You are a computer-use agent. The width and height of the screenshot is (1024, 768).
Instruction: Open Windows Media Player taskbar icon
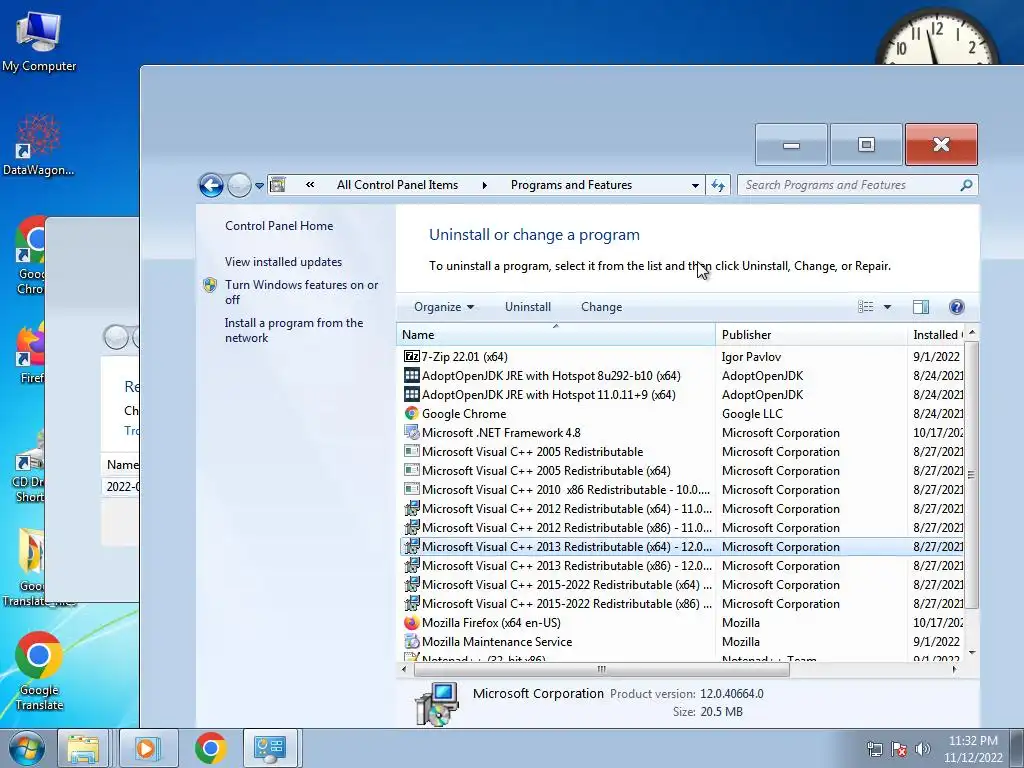pos(147,748)
